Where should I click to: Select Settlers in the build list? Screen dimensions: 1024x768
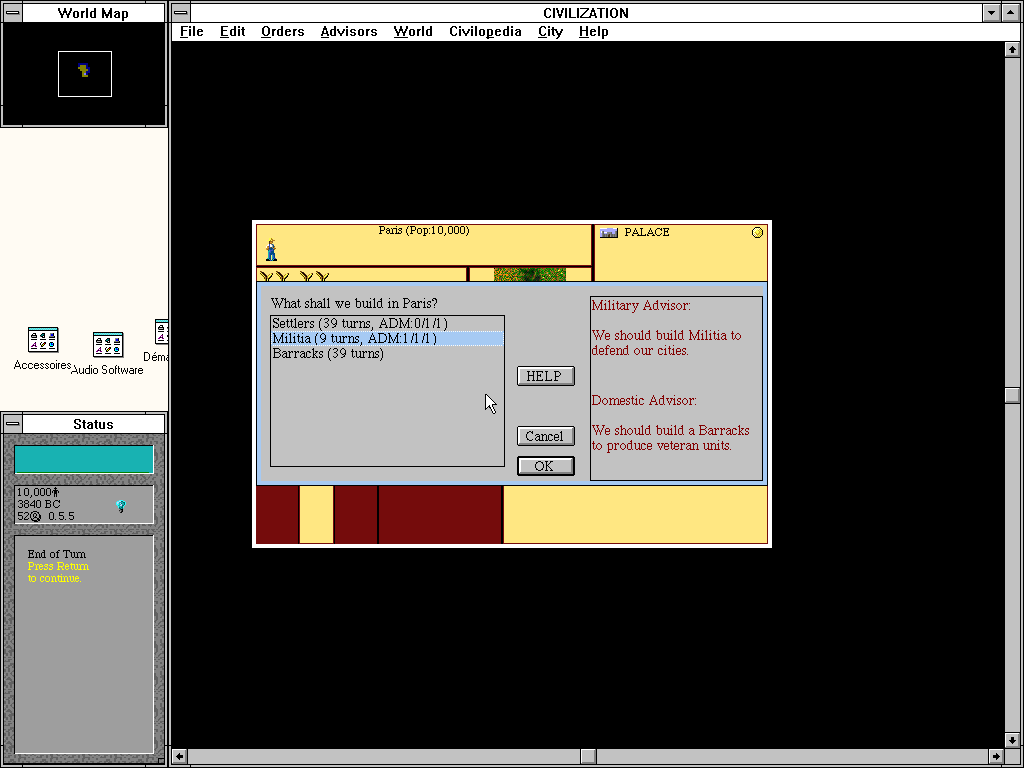pyautogui.click(x=387, y=323)
